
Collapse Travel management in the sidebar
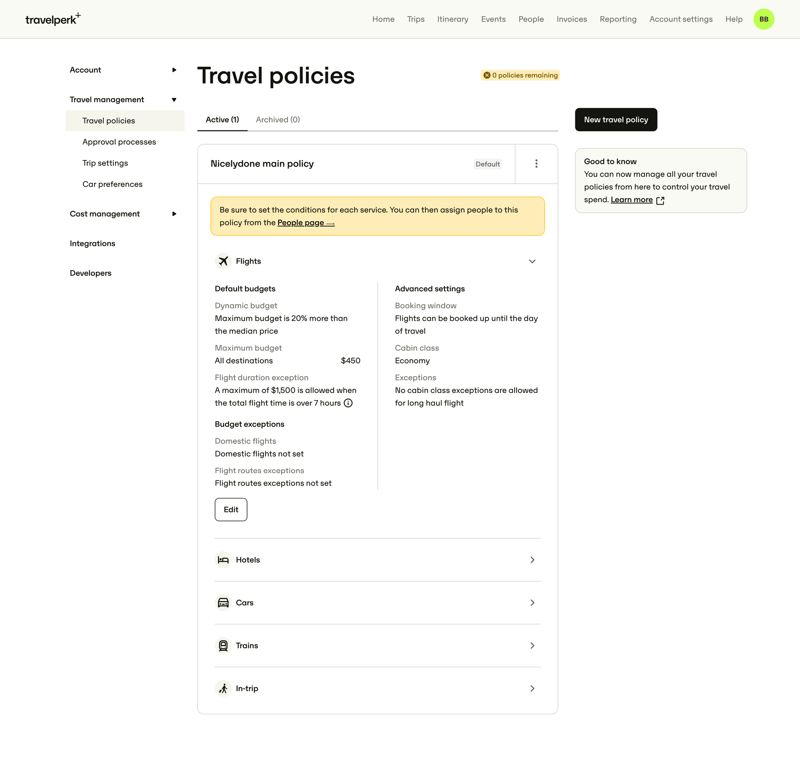pos(174,99)
